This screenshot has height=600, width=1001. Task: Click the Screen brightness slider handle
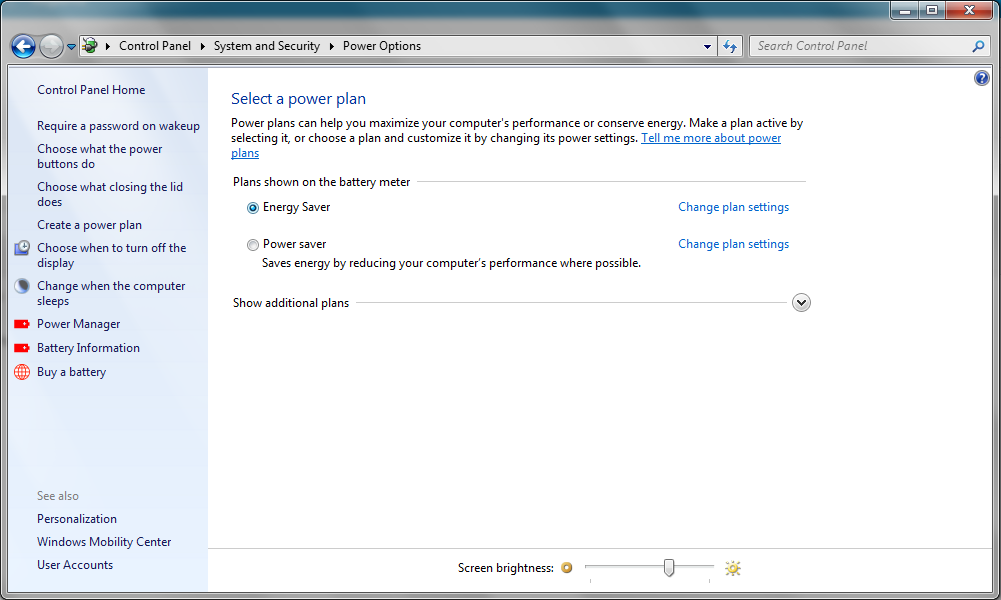[669, 568]
